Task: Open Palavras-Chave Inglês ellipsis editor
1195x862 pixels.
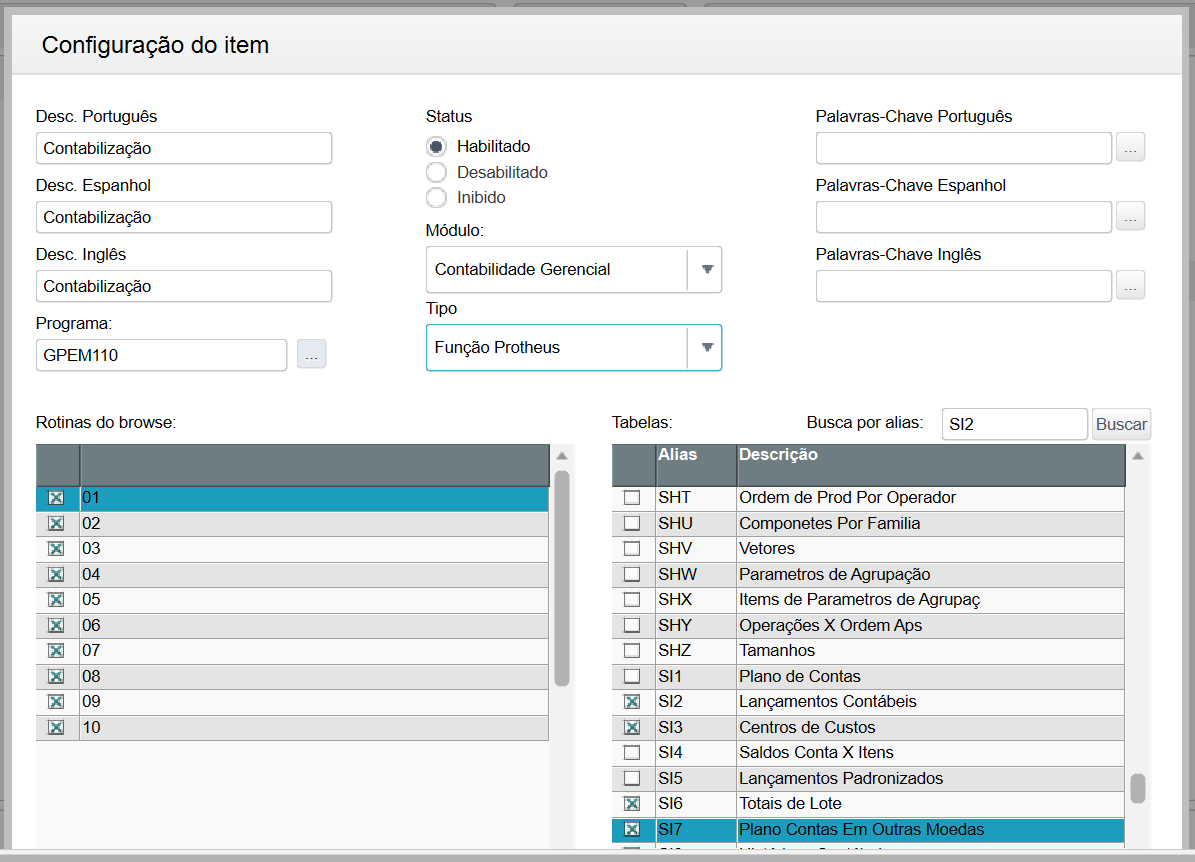Action: [1130, 285]
